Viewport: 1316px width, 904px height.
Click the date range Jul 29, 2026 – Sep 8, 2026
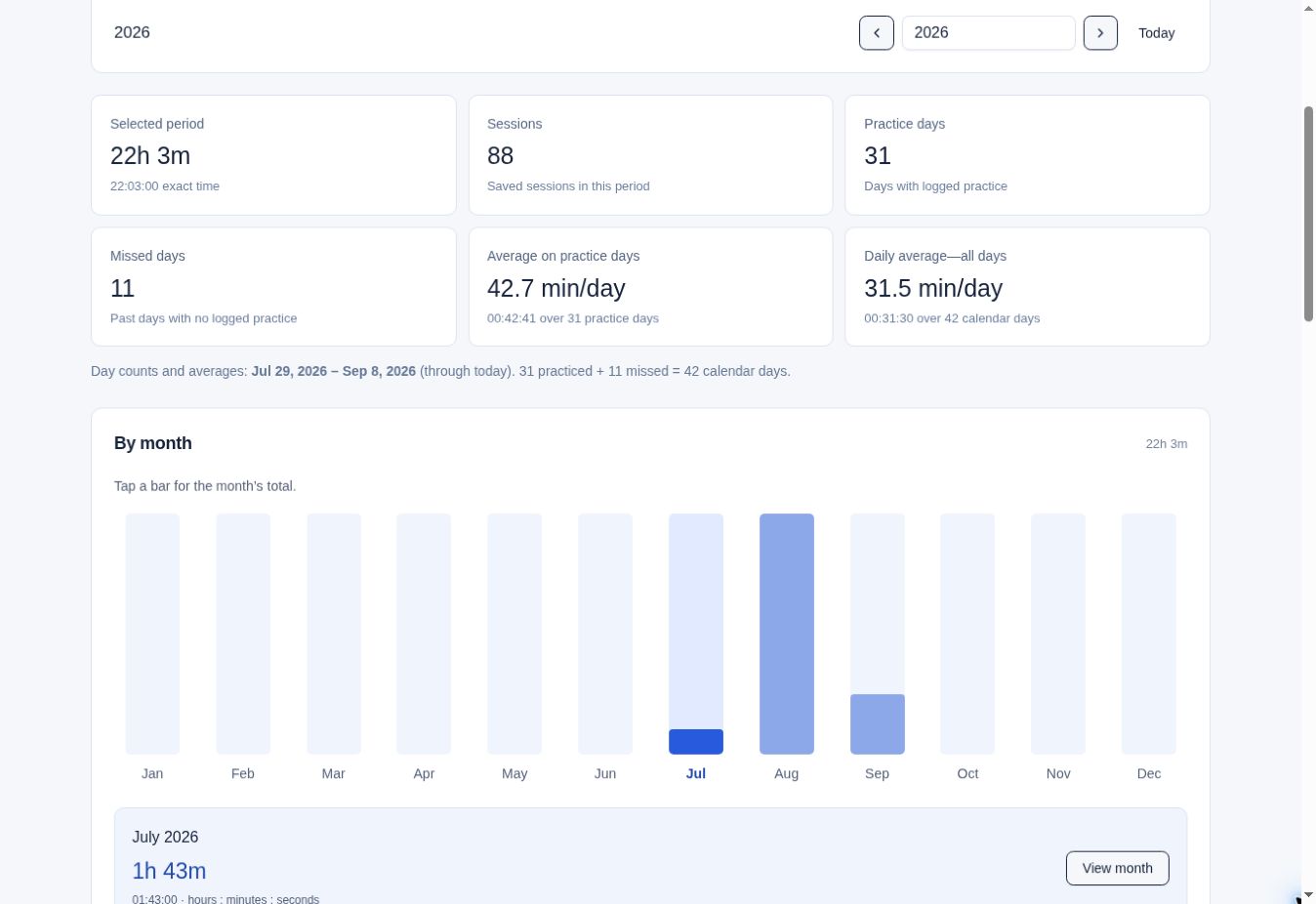click(x=334, y=371)
